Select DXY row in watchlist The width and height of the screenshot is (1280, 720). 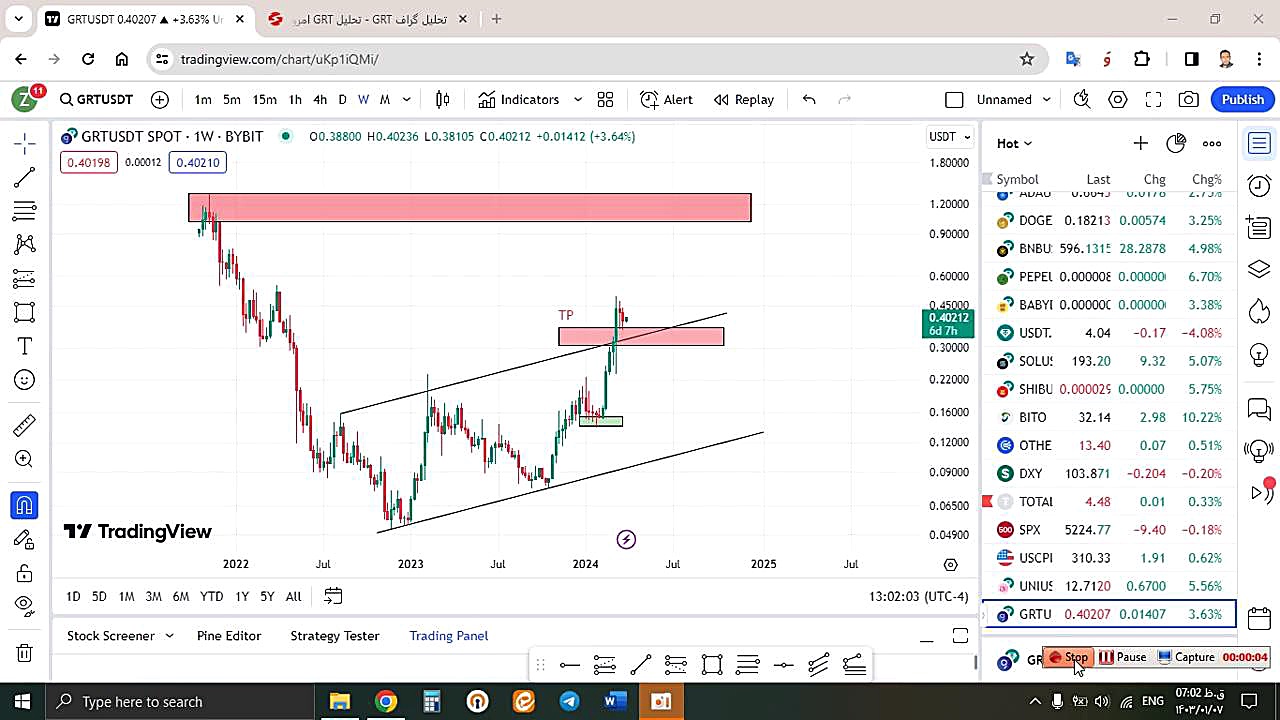coord(1109,473)
